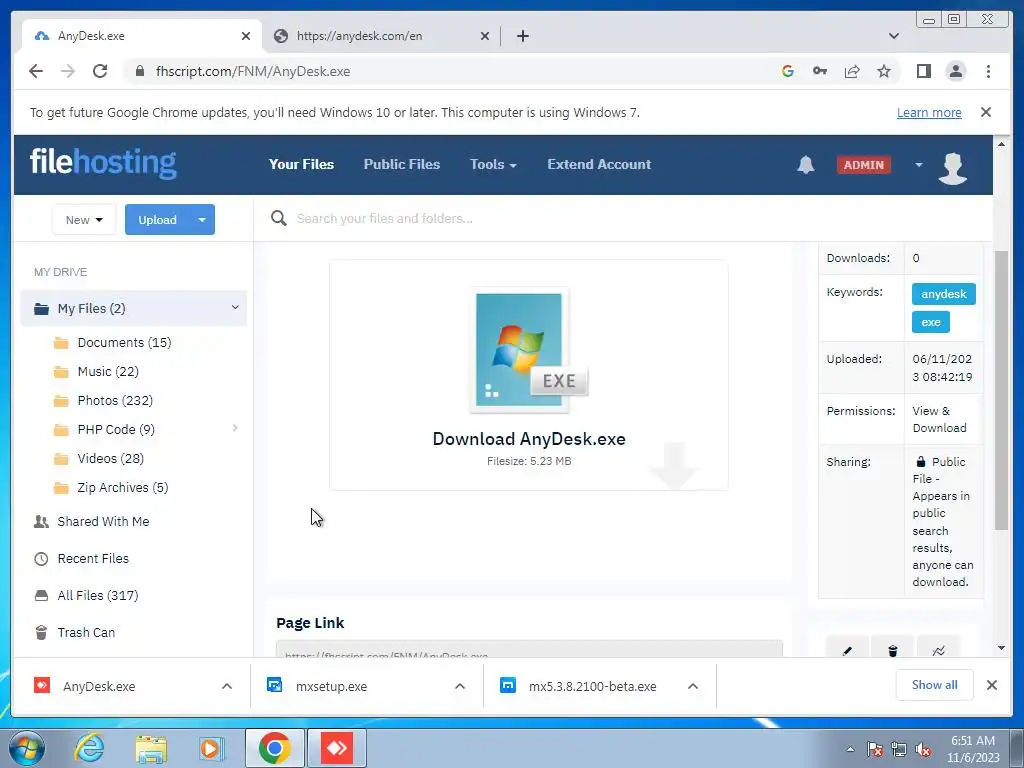Screen dimensions: 1024x768
Task: Click Download AnyDesk.exe link
Action: (529, 439)
